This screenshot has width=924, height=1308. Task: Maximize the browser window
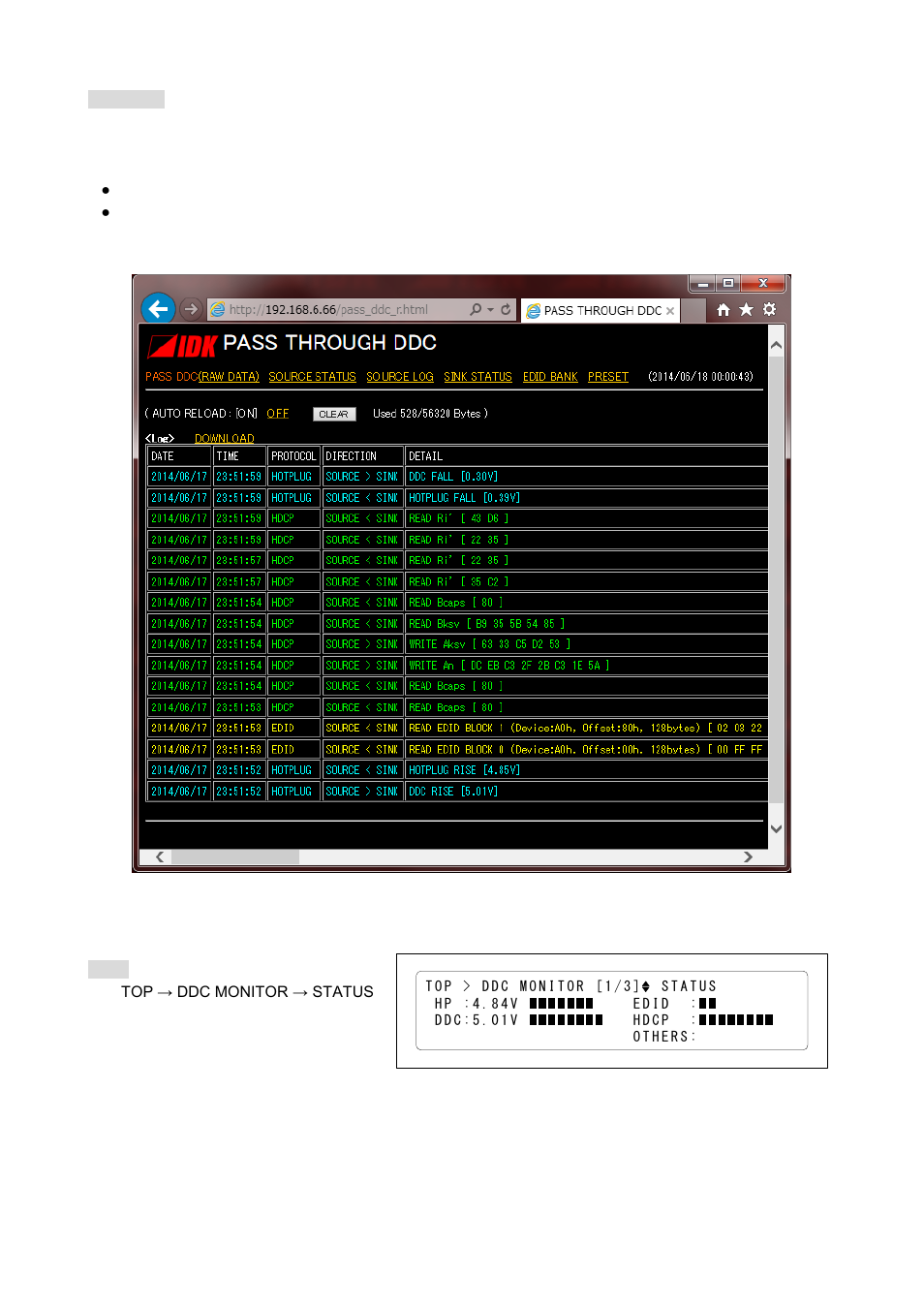[728, 284]
